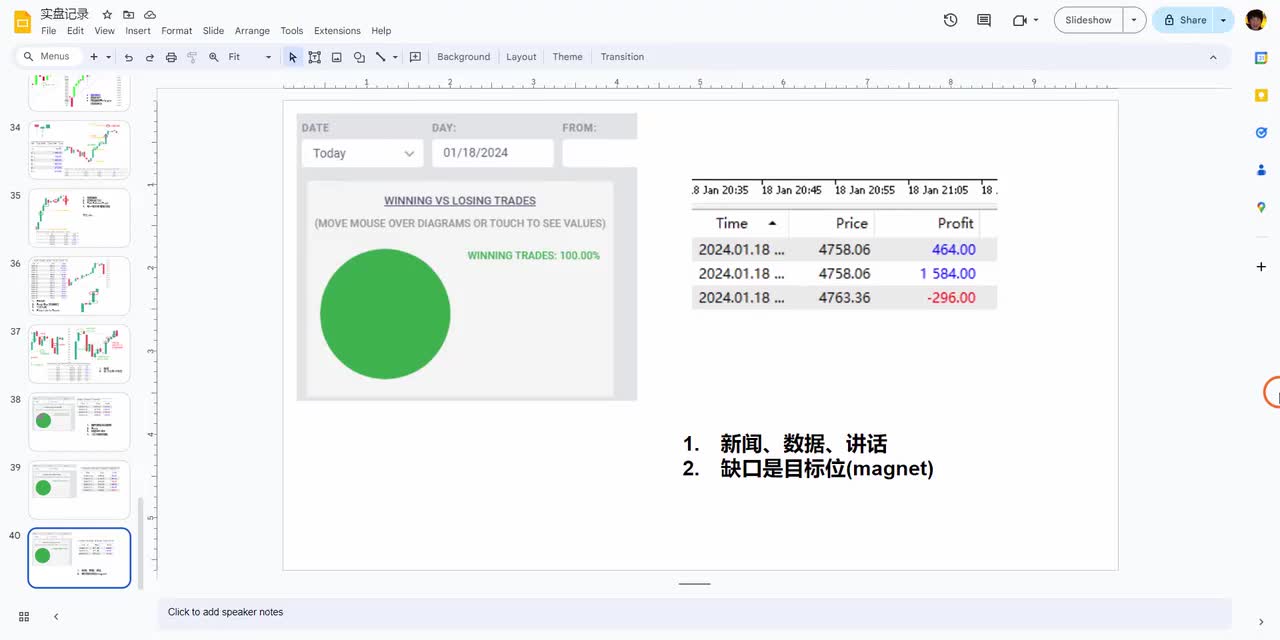Select the winning trades pie chart image
This screenshot has width=1280, height=640.
[x=467, y=257]
